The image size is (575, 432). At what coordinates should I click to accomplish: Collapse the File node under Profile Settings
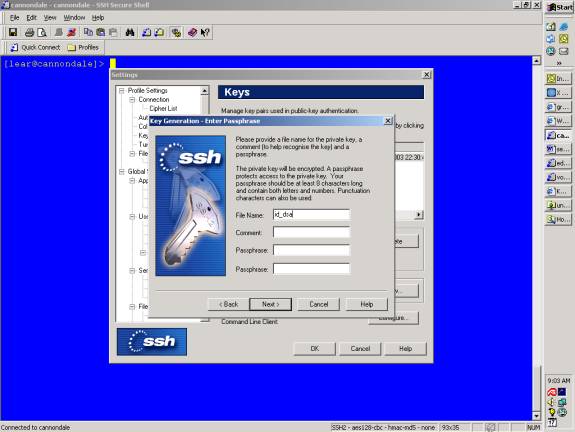(132, 154)
